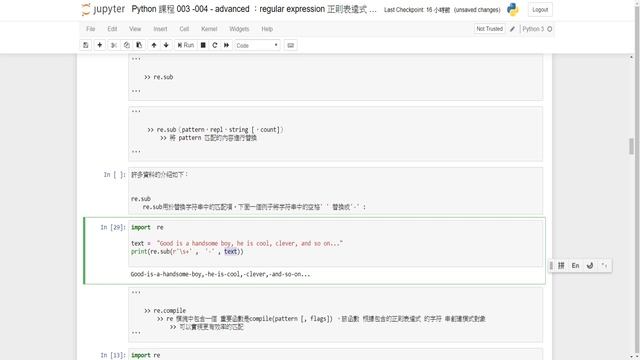Open the command palette keyboard icon
This screenshot has height=360, width=640.
tap(291, 45)
